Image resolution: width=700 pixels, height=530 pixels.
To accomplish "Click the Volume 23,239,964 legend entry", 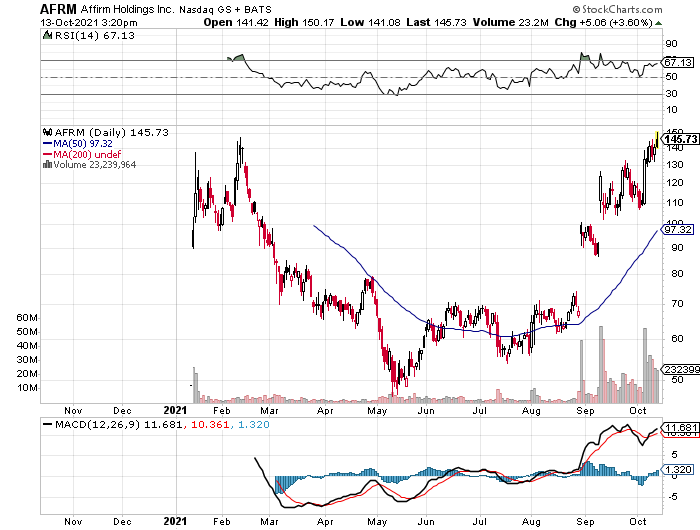I will click(x=89, y=165).
